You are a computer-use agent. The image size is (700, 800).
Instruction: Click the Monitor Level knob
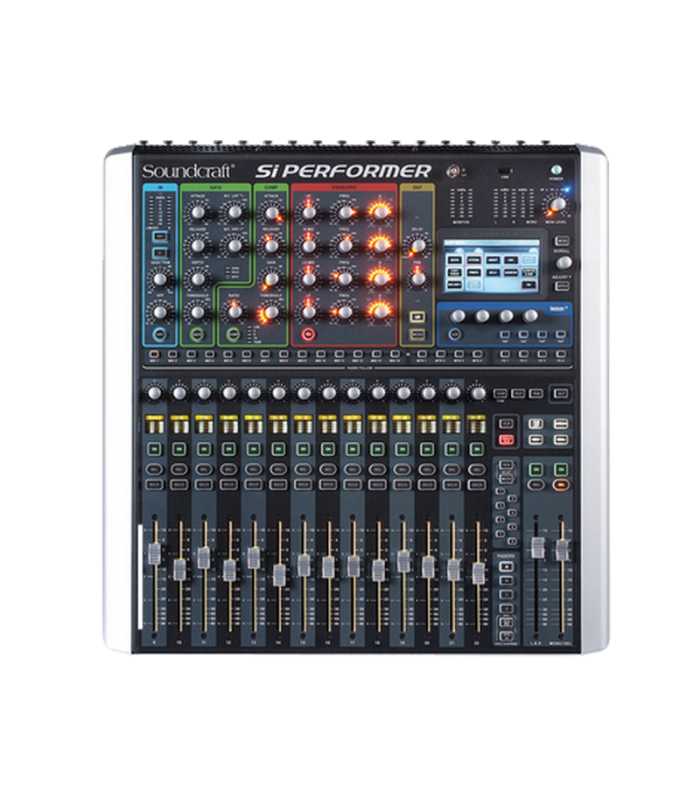(558, 204)
